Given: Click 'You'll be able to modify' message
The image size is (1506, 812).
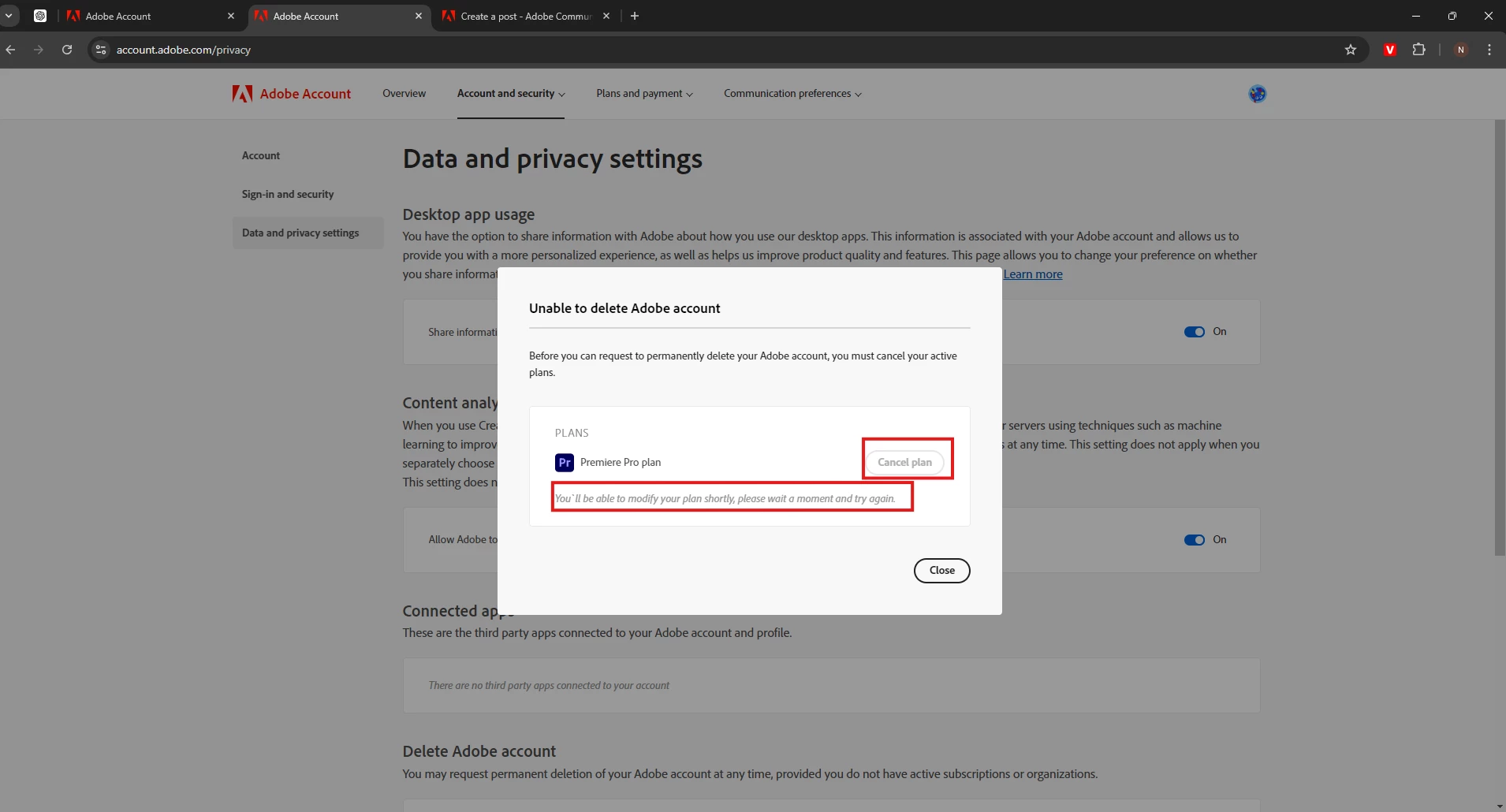Looking at the screenshot, I should [725, 499].
